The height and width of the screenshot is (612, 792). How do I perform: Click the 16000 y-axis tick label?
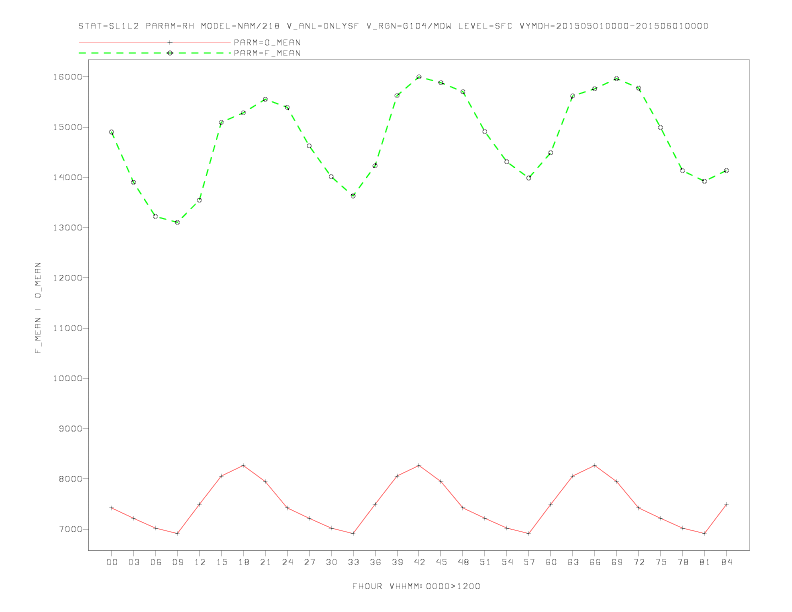click(68, 77)
